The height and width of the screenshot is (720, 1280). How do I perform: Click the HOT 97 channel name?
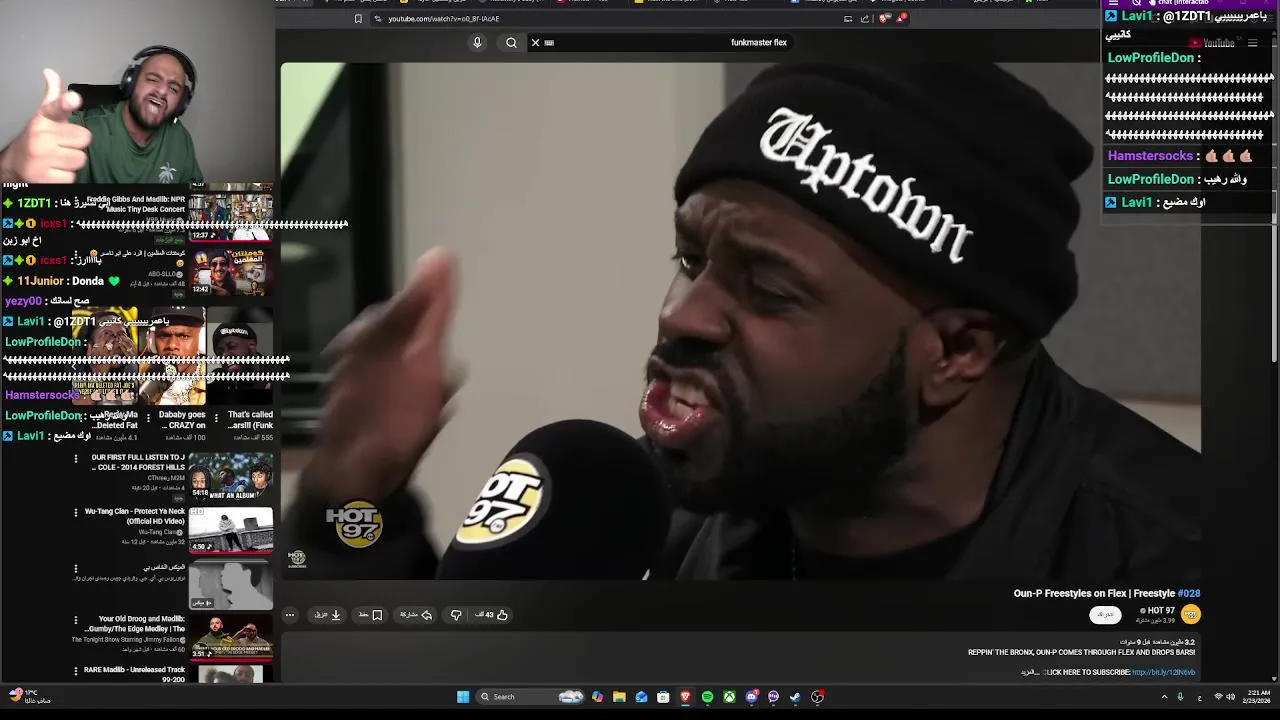pyautogui.click(x=1160, y=610)
